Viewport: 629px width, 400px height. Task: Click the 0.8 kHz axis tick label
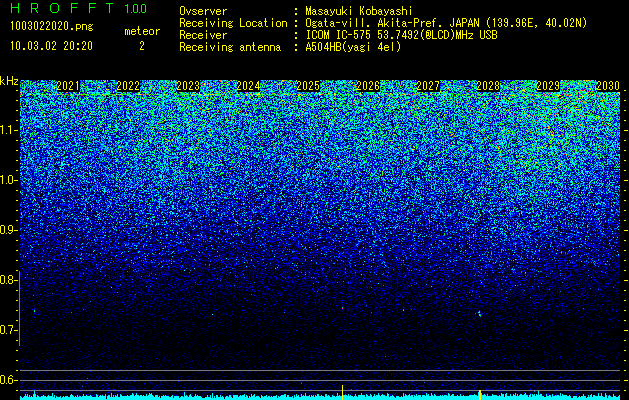coord(7,280)
